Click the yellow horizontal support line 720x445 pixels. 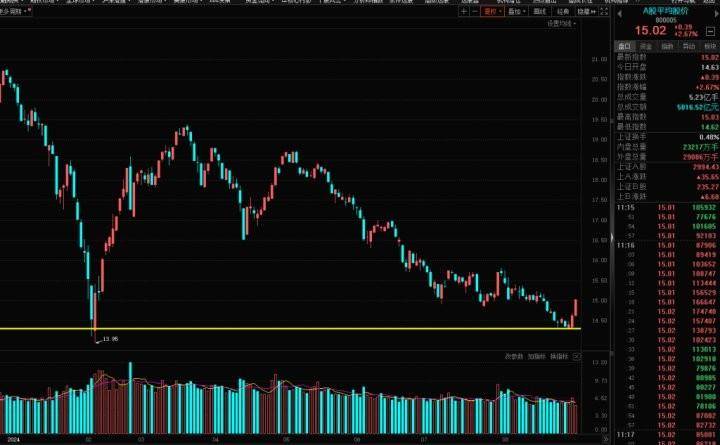(x=290, y=328)
